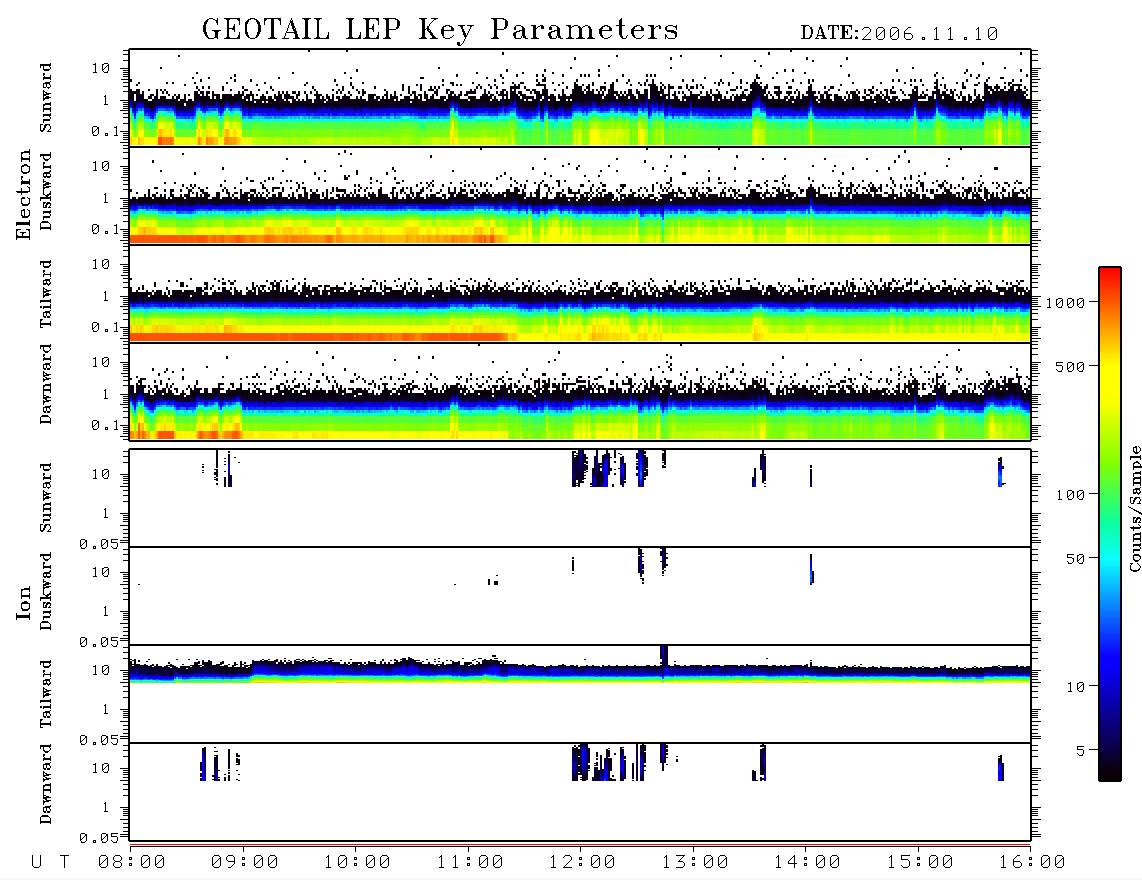The image size is (1142, 880).
Task: Click the vertical 'Electron' group label
Action: tap(23, 195)
